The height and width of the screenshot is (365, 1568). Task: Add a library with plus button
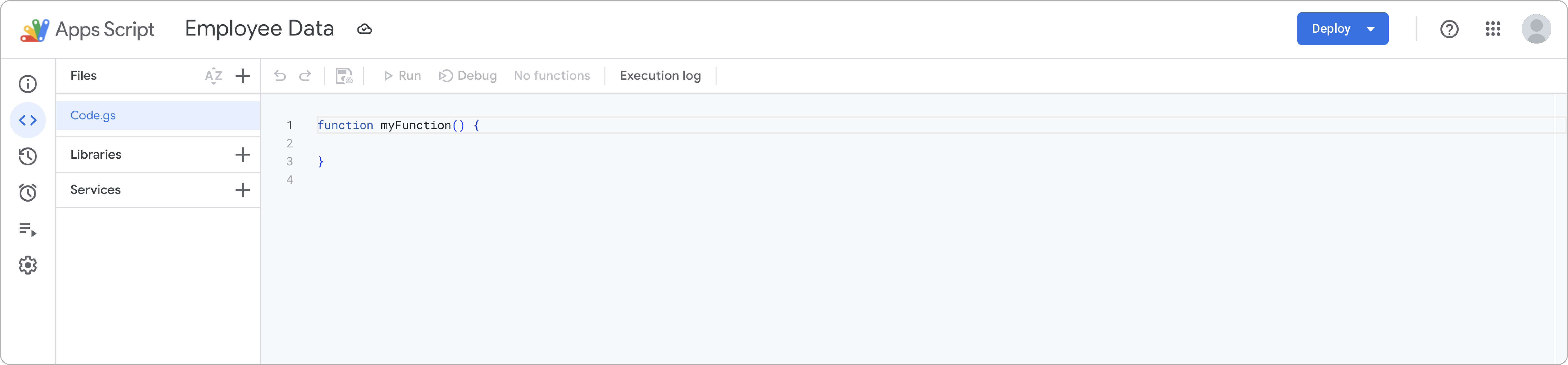(x=242, y=154)
